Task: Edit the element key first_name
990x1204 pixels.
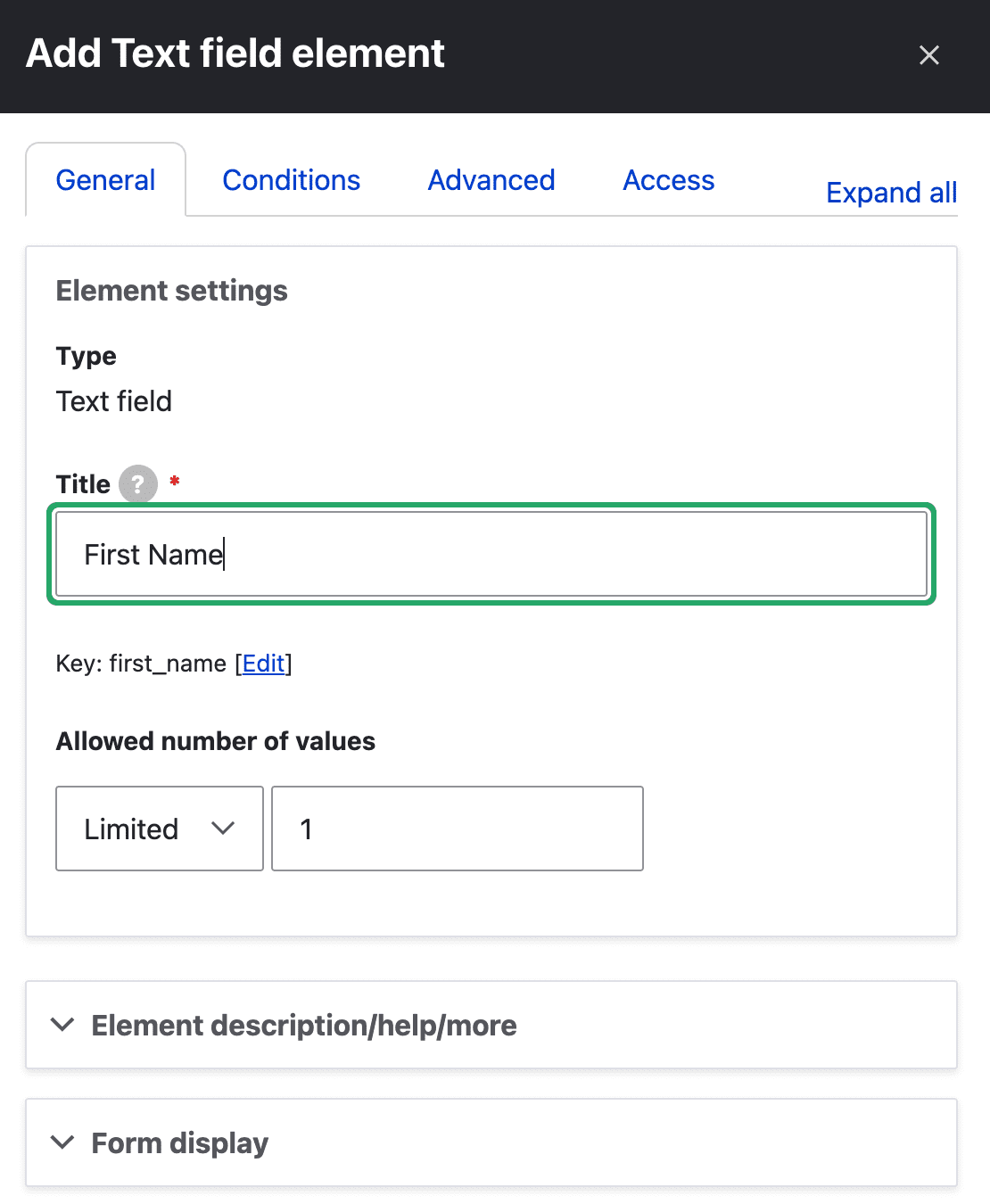Action: coord(263,664)
